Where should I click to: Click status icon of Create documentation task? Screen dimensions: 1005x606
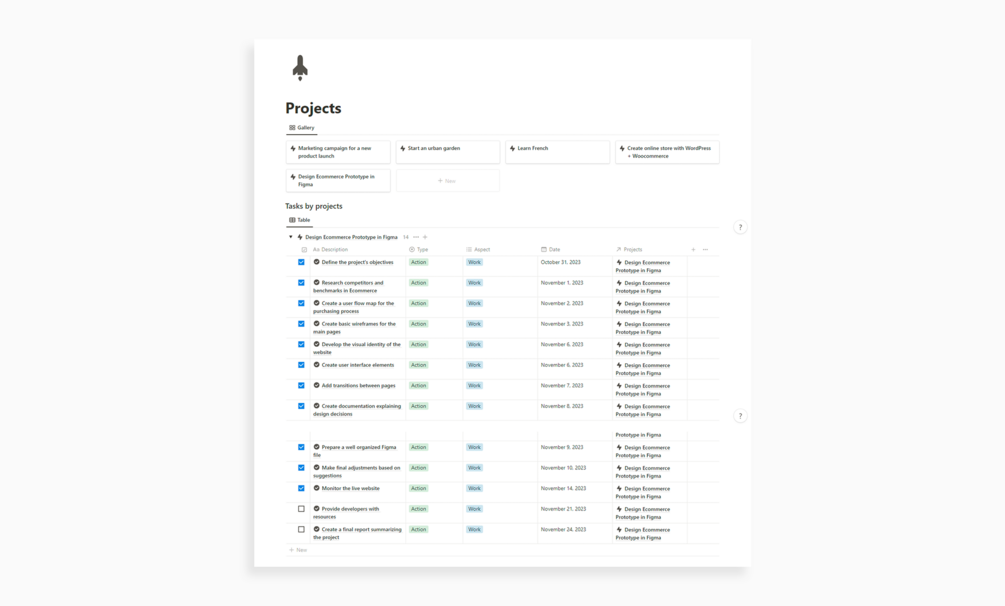[x=316, y=406]
